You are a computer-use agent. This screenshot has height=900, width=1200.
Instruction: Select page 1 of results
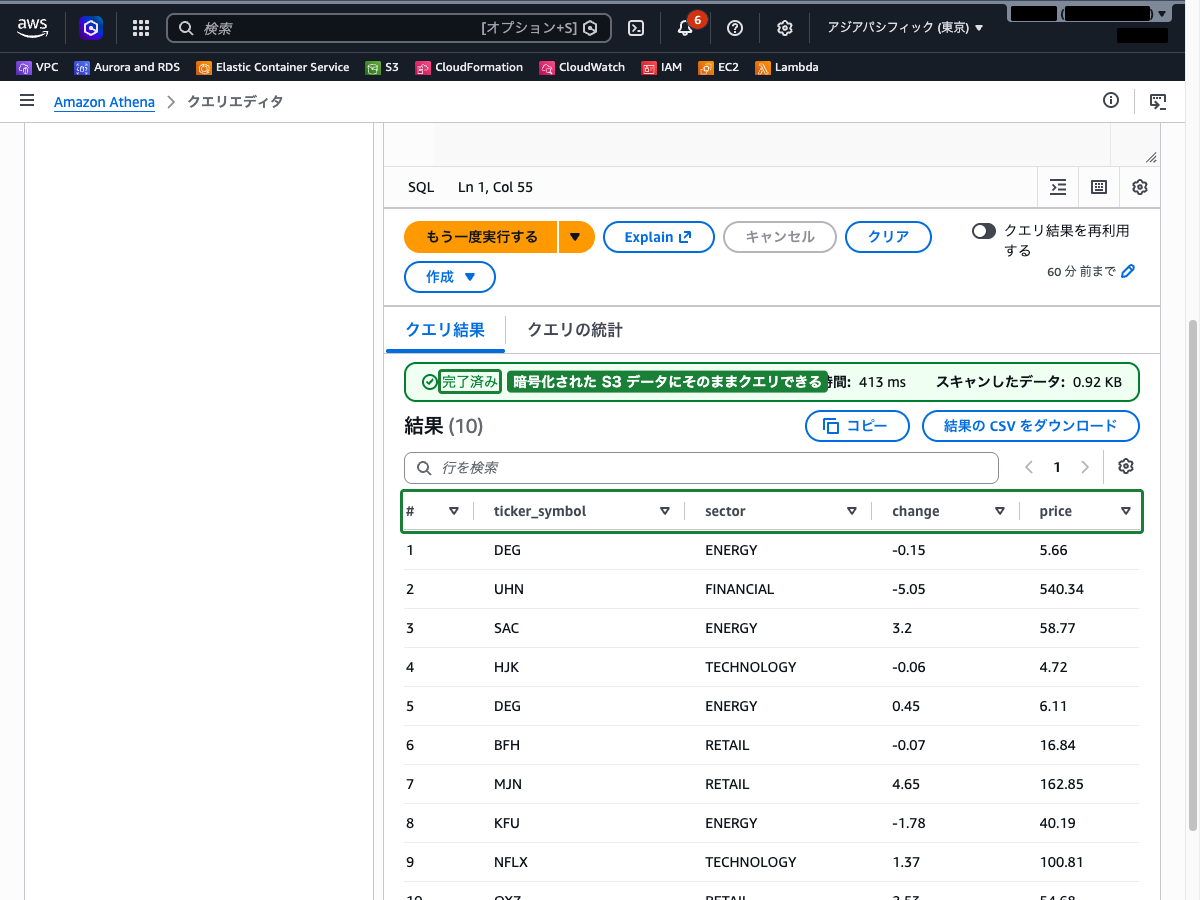1057,467
